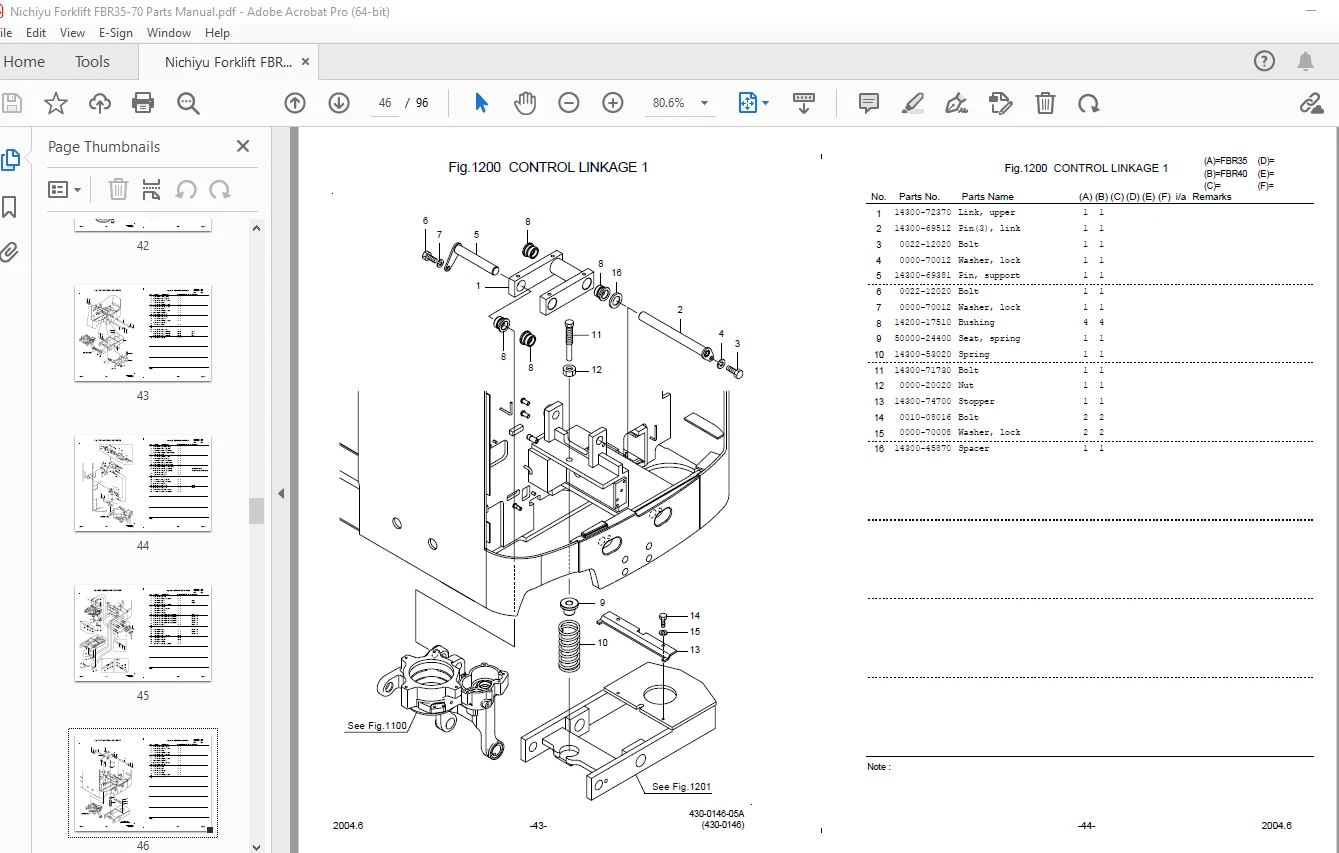Open the Bookmarks panel in the sidebar

[10, 207]
